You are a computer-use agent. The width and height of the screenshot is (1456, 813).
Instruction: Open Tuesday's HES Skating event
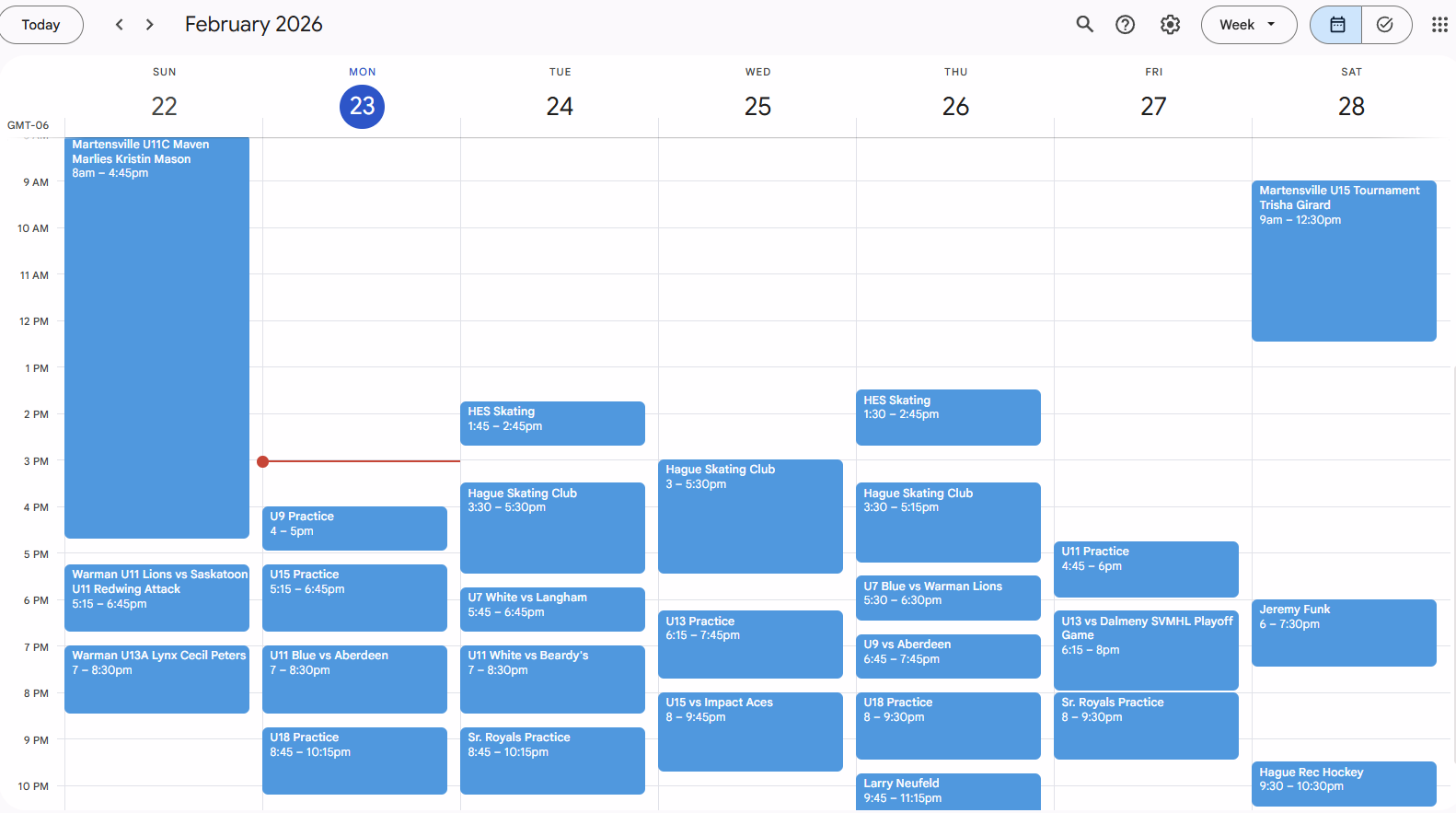point(552,423)
